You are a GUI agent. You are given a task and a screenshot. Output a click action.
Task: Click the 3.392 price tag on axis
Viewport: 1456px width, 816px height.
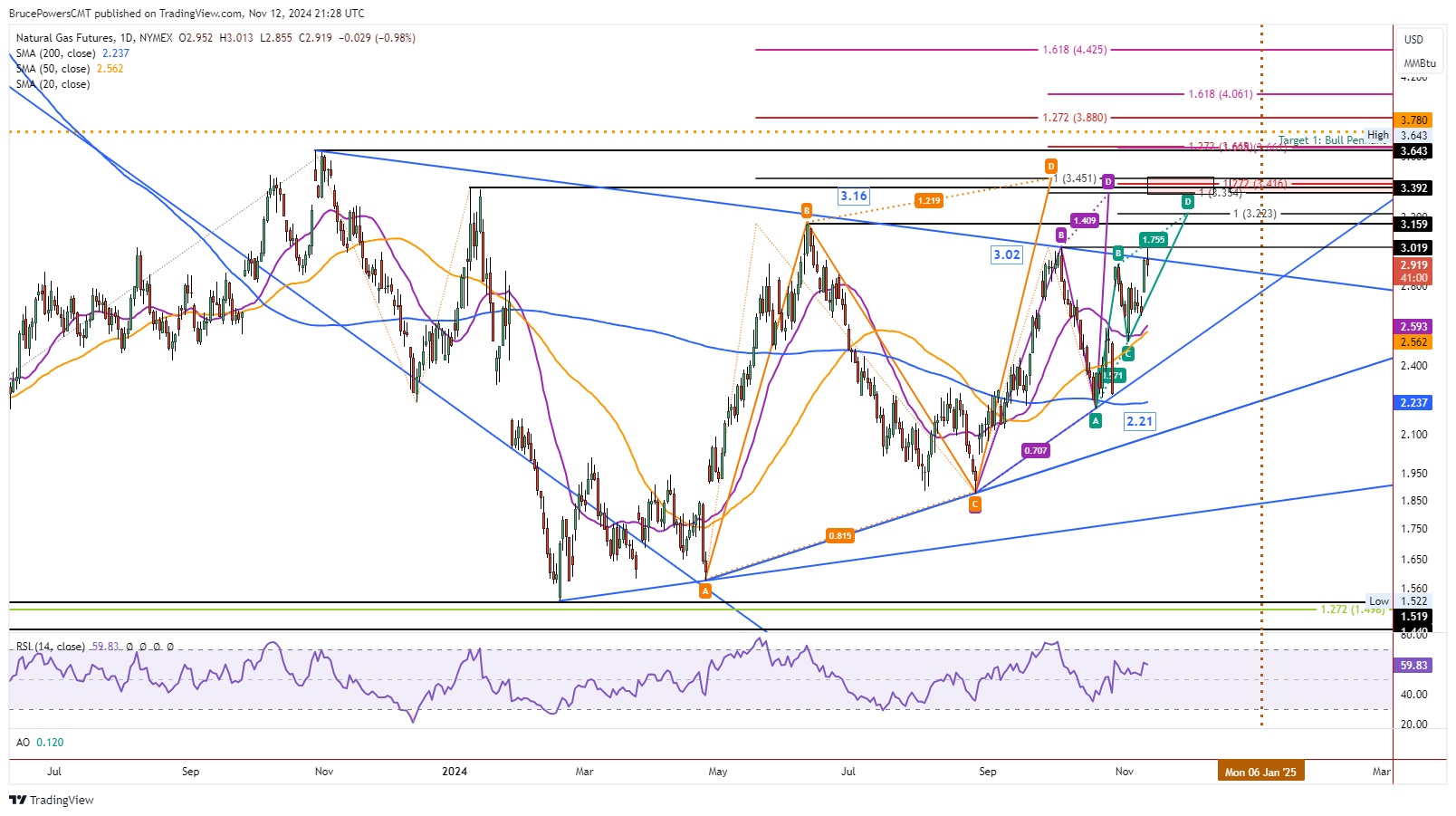(1413, 188)
